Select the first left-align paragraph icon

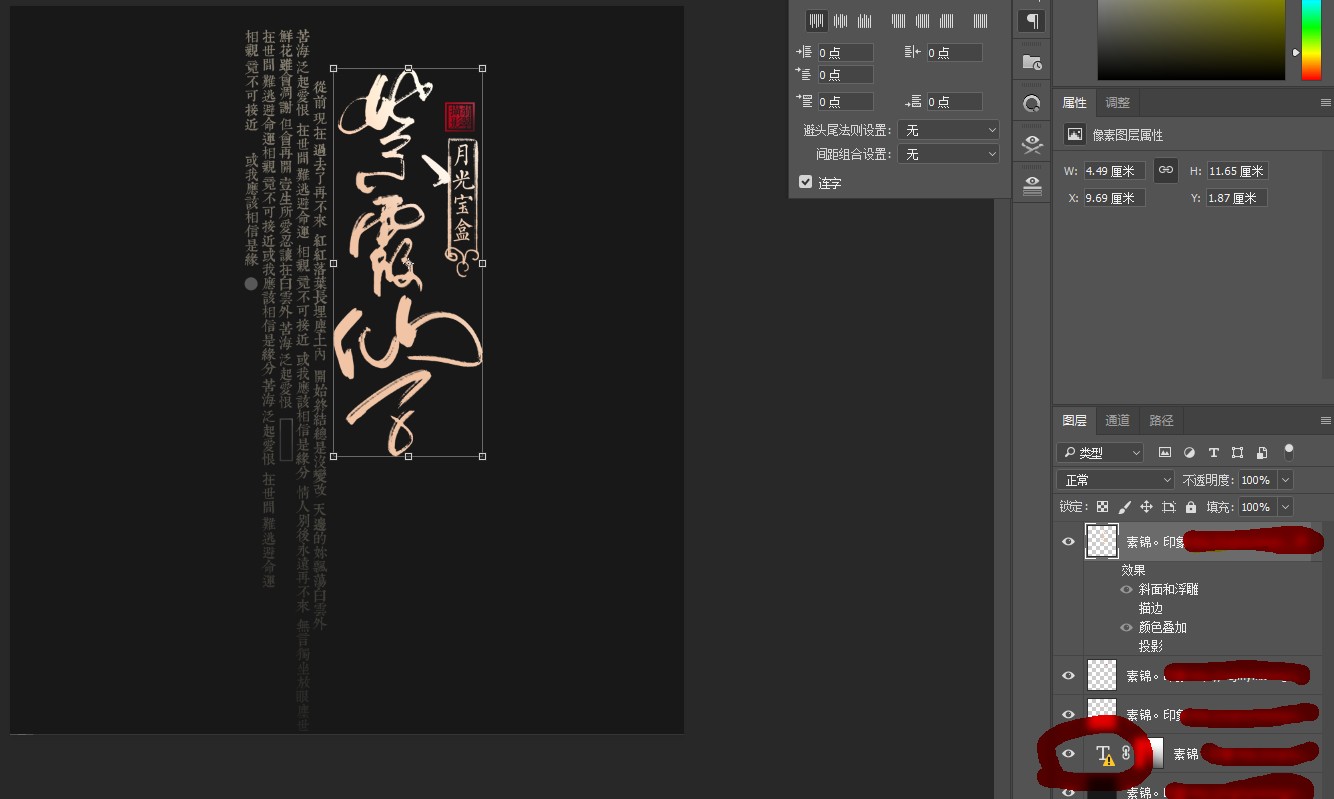pyautogui.click(x=817, y=20)
